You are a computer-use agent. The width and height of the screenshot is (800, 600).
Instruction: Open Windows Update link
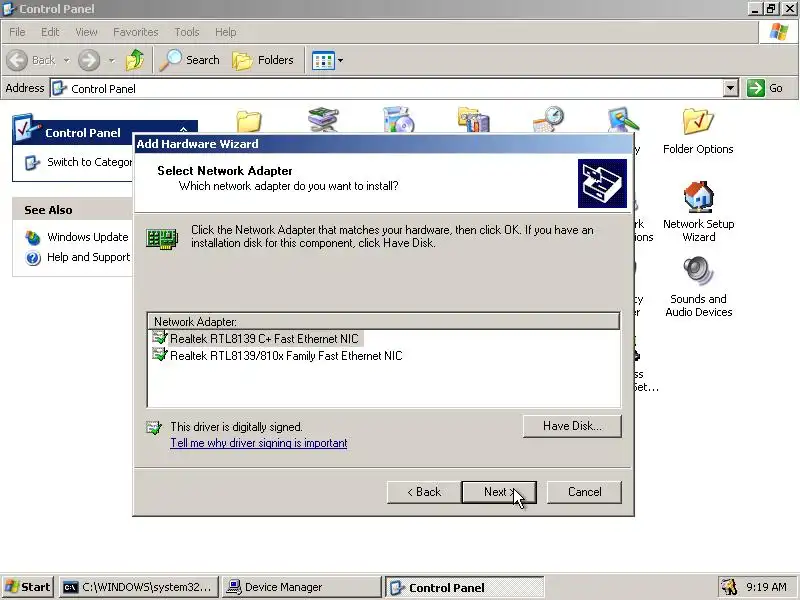pyautogui.click(x=87, y=237)
